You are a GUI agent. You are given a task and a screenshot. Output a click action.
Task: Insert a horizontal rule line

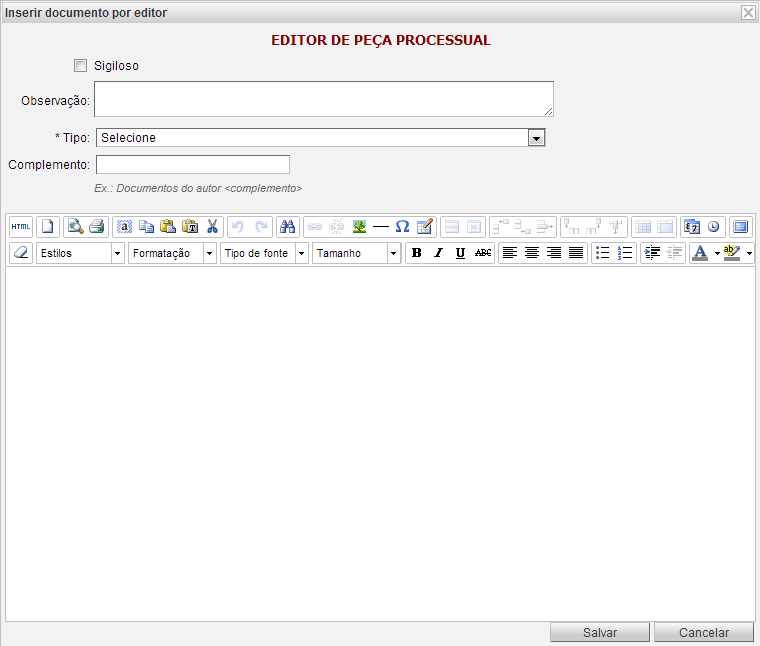tap(381, 226)
